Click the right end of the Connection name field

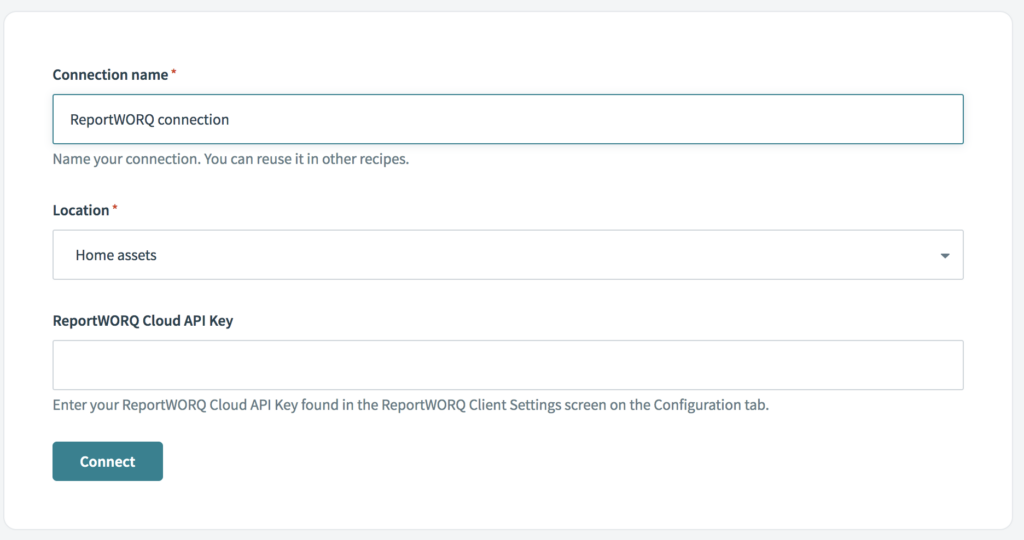pos(940,119)
